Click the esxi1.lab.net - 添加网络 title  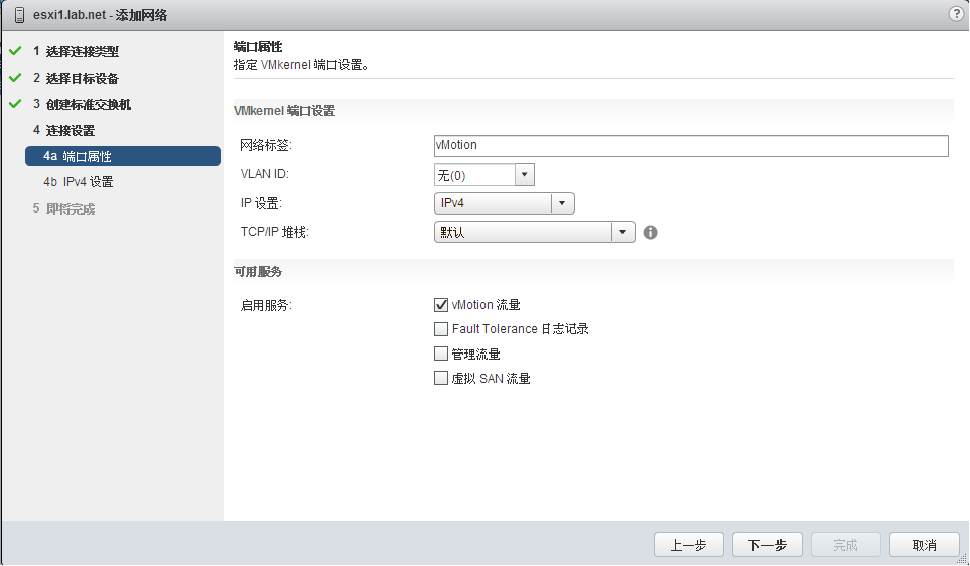[x=100, y=15]
